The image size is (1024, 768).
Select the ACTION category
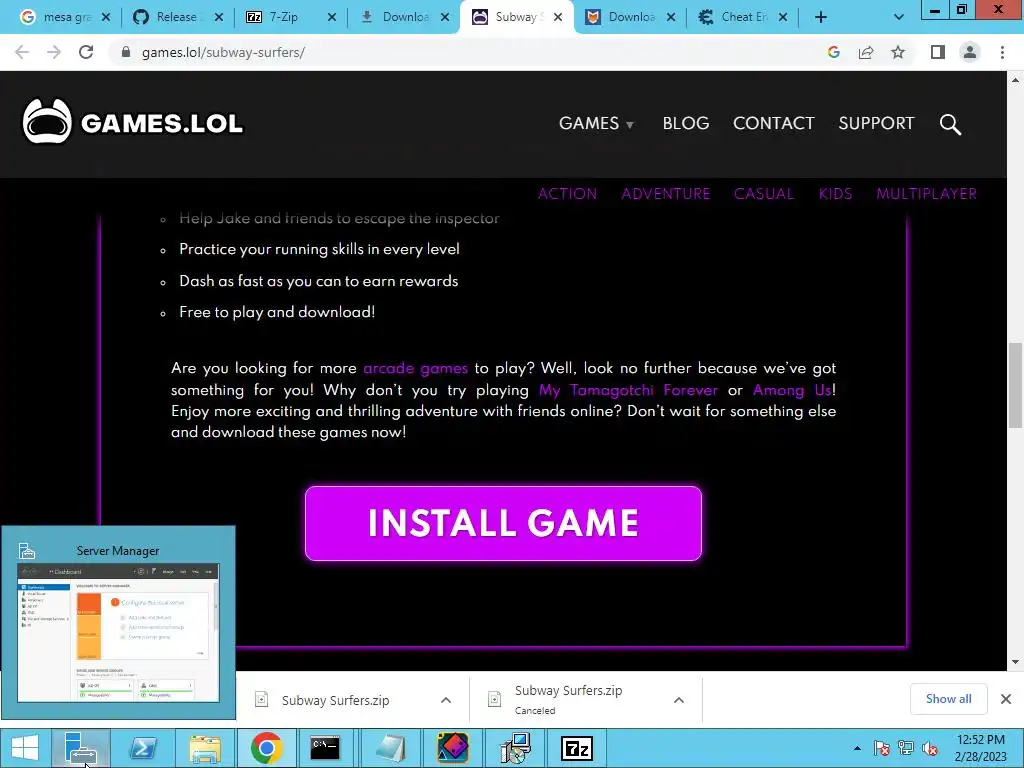click(567, 194)
